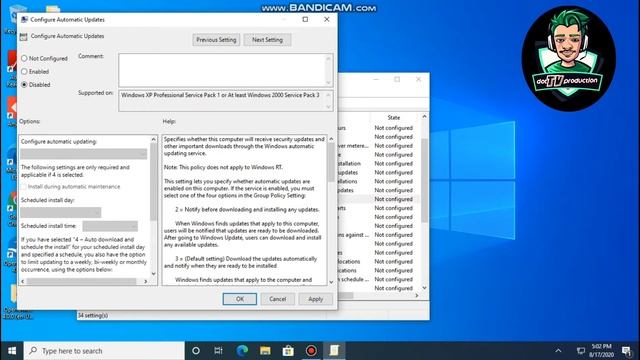Open the Scheduled install time dropdown
The width and height of the screenshot is (640, 360).
pos(110,226)
